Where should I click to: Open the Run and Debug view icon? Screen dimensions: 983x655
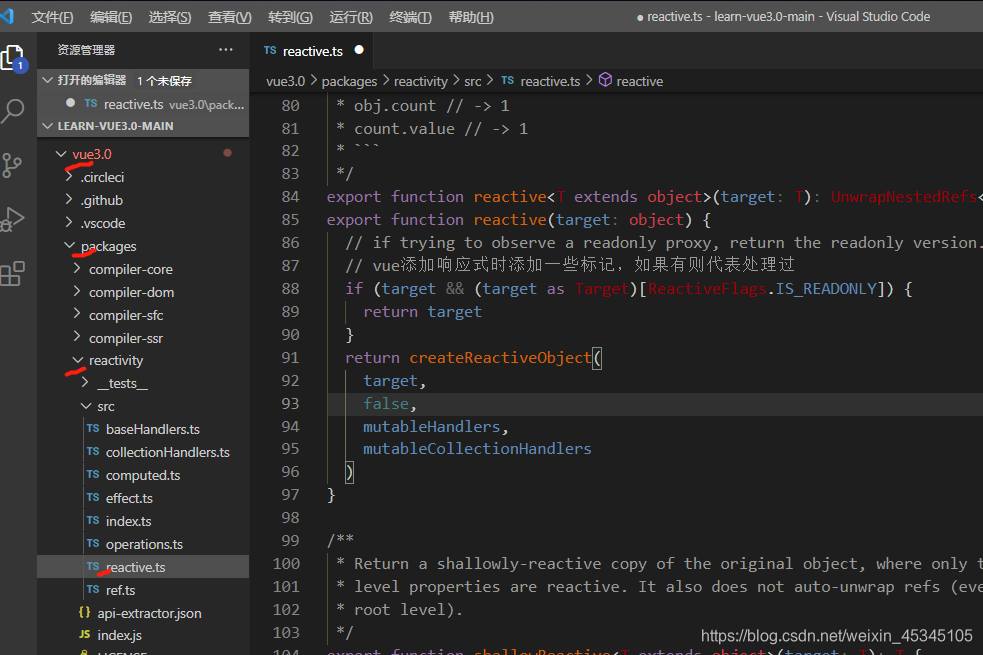[x=13, y=219]
